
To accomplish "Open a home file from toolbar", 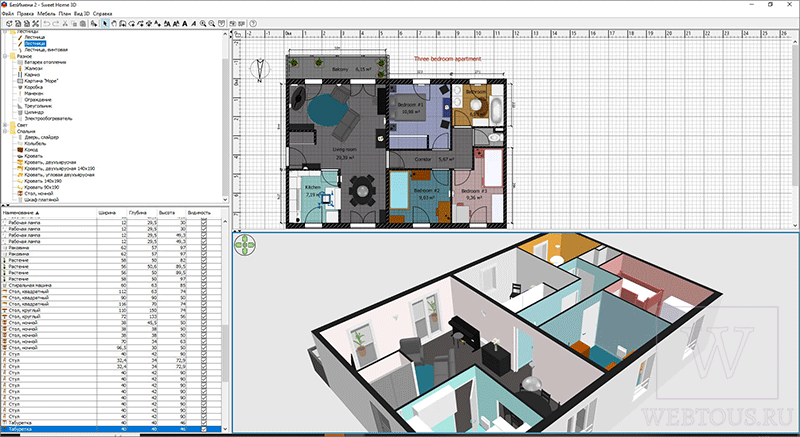I will pyautogui.click(x=18, y=23).
